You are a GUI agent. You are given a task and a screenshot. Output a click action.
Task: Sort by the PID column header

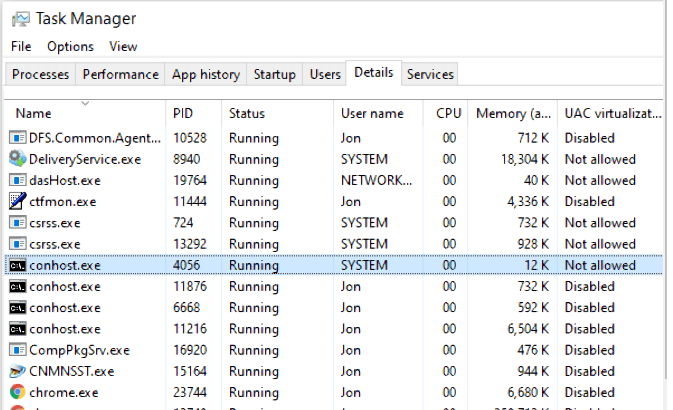183,114
